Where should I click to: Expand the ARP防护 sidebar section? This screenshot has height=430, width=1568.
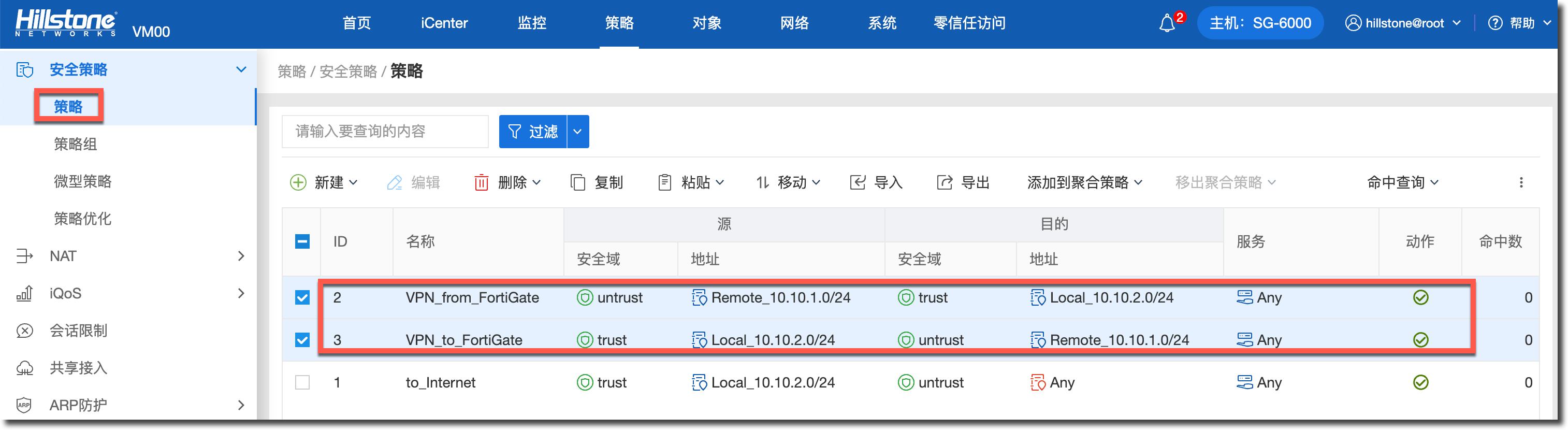pos(241,405)
